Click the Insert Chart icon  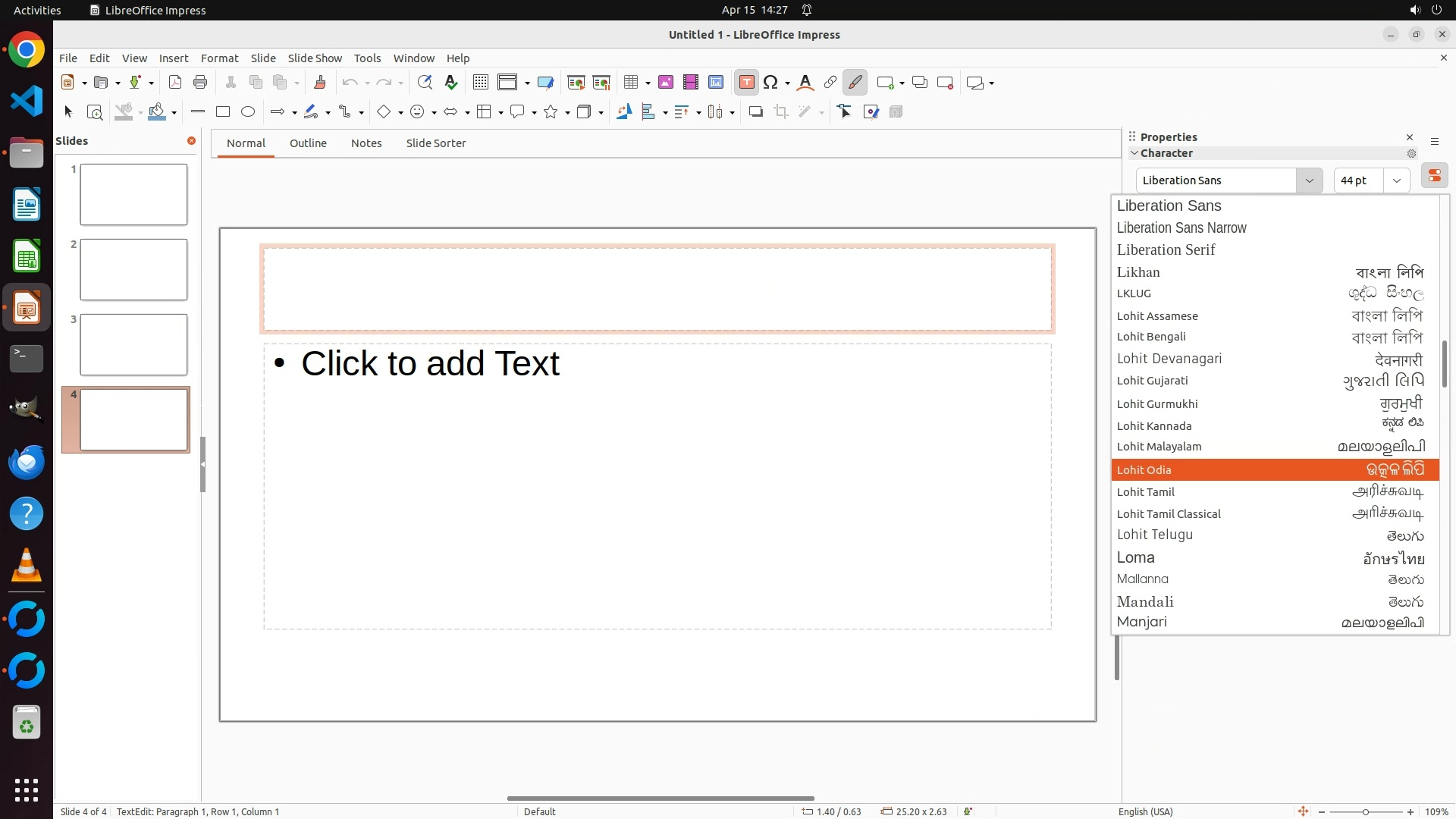pos(716,83)
